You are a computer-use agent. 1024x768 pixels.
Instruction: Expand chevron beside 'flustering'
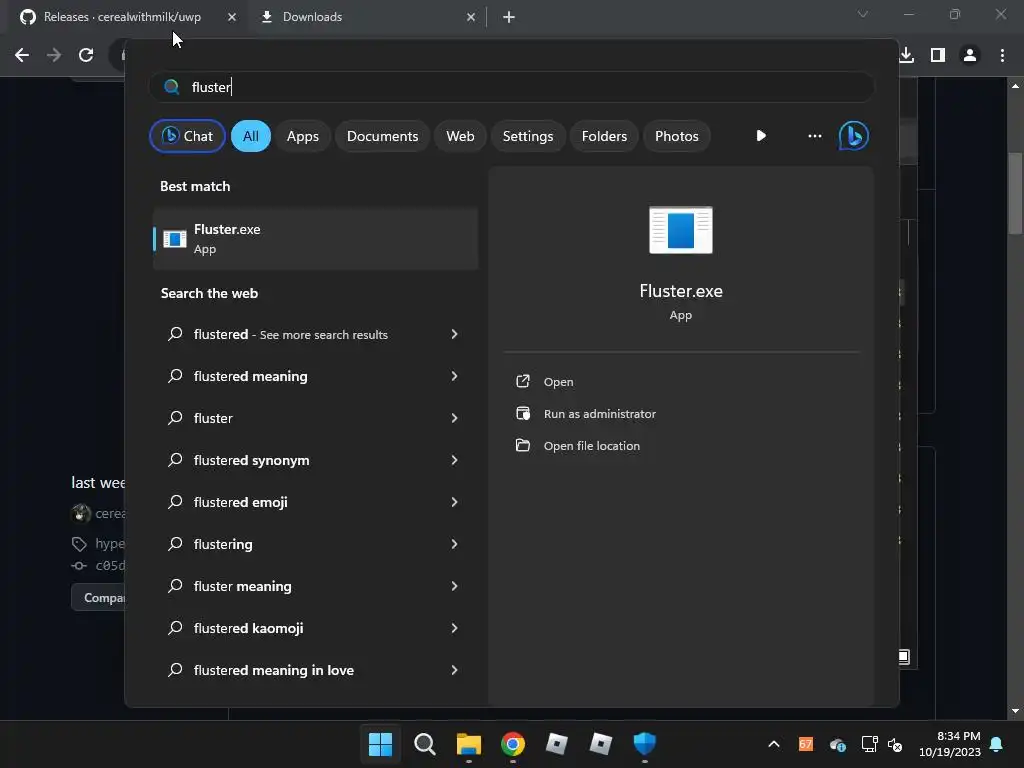(x=455, y=544)
